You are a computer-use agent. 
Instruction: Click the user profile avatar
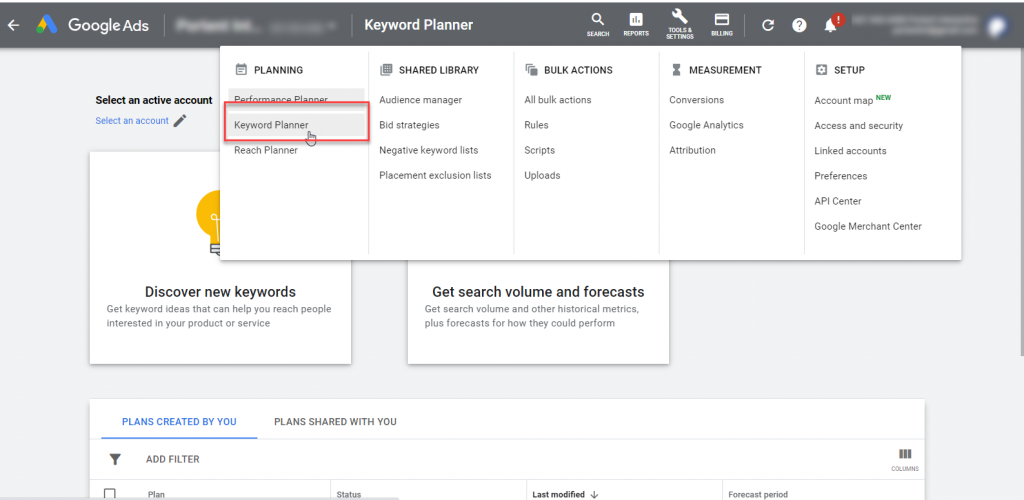coord(997,25)
